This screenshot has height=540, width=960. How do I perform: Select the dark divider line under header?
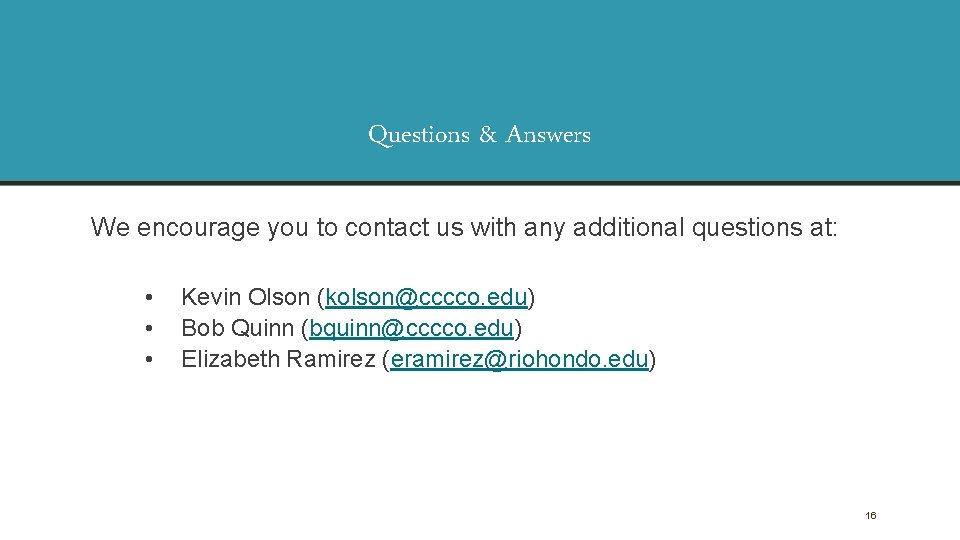pos(480,183)
